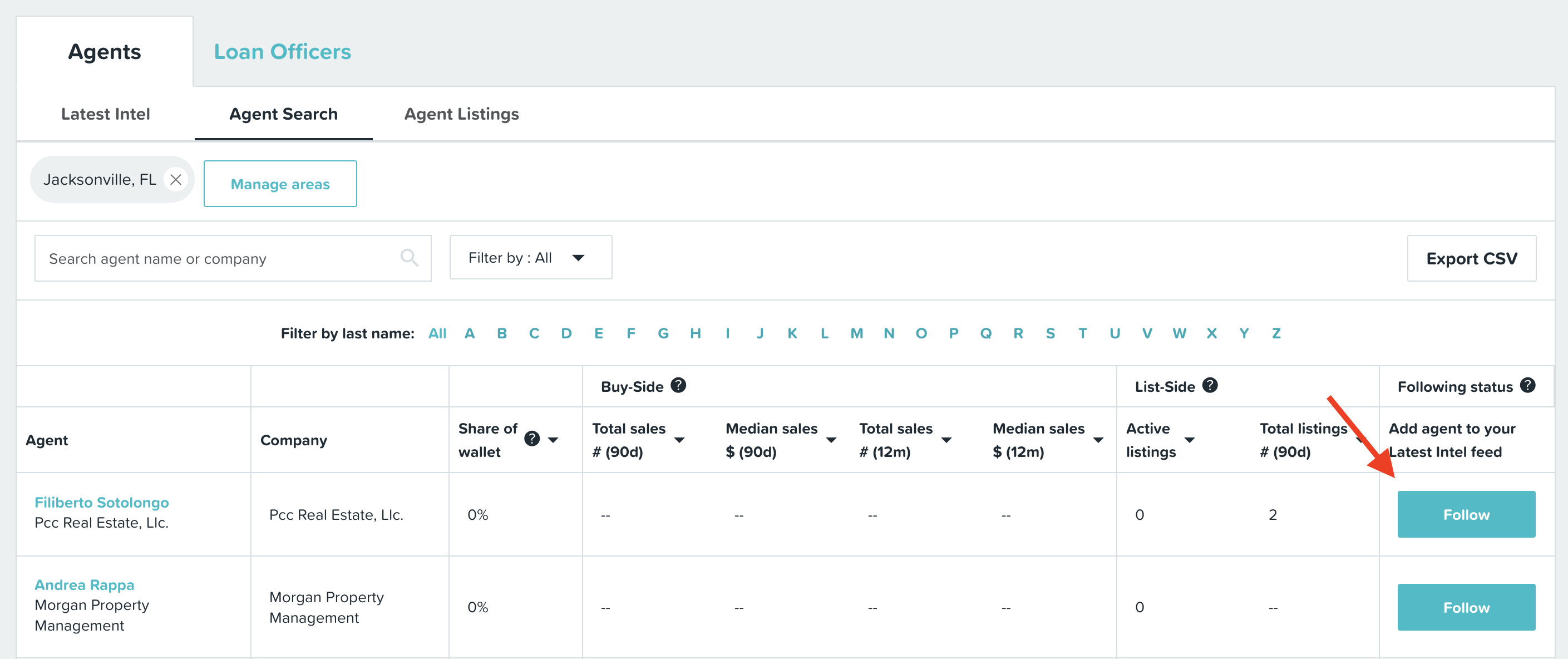Screen dimensions: 1568x659
Task: Focus the agent name or company search field
Action: (x=233, y=258)
